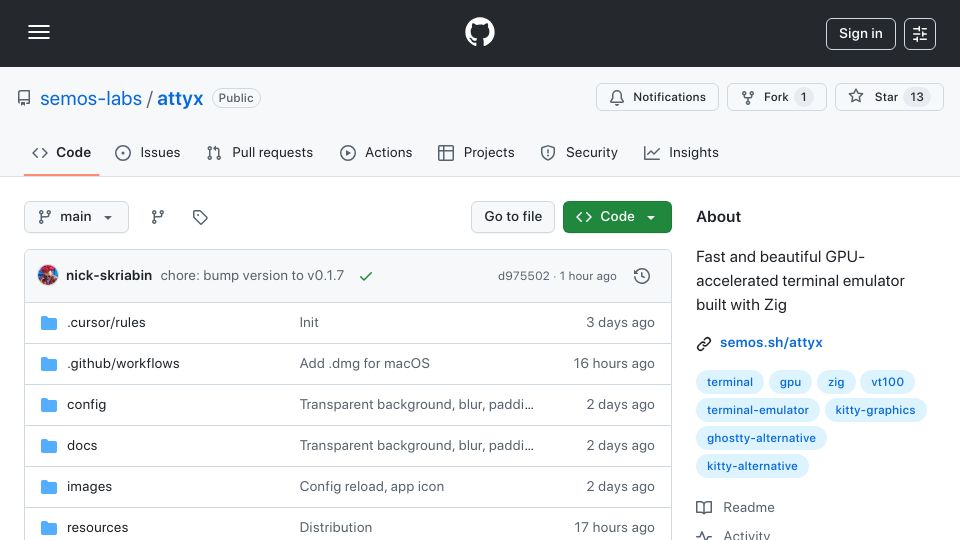Click the '16 hours ago' timestamp
This screenshot has height=540, width=960.
(614, 364)
